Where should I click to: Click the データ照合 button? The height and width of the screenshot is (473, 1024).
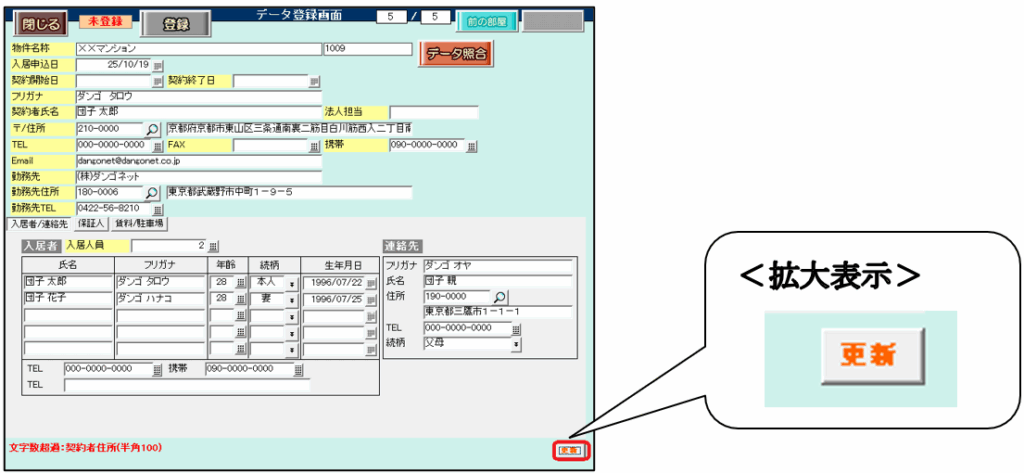coord(457,55)
